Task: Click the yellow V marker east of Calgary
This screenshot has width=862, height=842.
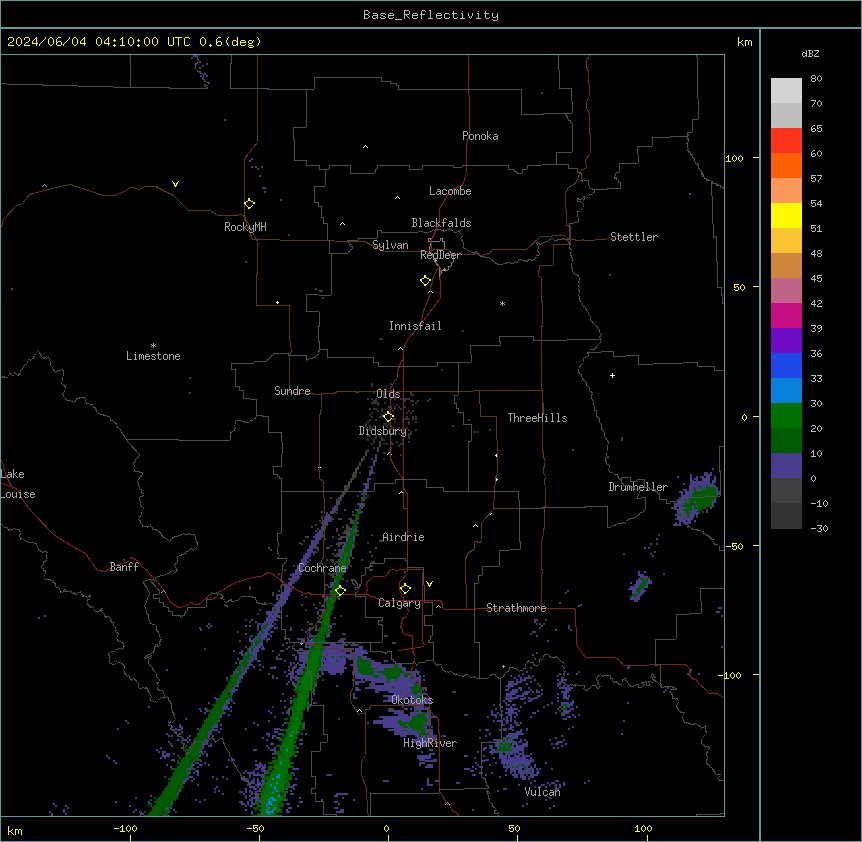Action: click(x=429, y=584)
